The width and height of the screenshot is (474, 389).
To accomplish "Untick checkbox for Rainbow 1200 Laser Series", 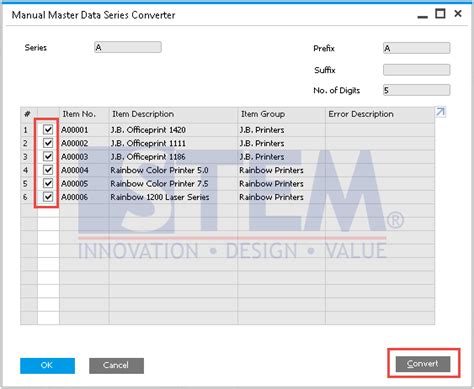I will pos(48,197).
